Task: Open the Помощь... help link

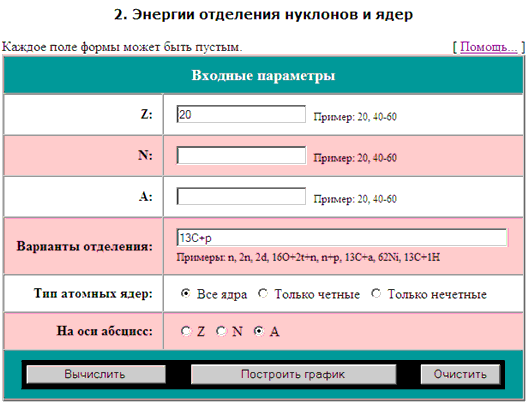Action: [x=489, y=47]
